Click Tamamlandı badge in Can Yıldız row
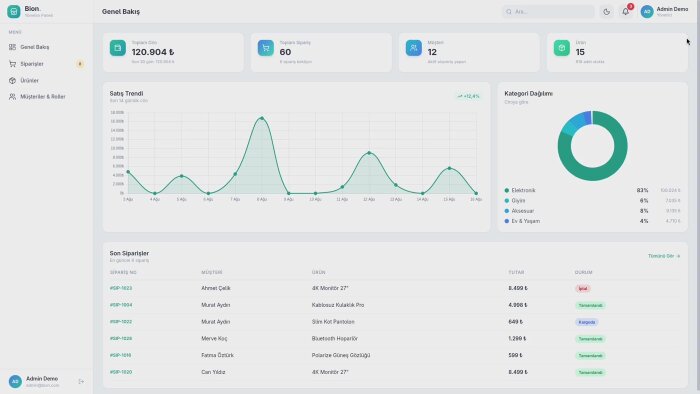Screen dimensions: 700x394 tap(590, 373)
